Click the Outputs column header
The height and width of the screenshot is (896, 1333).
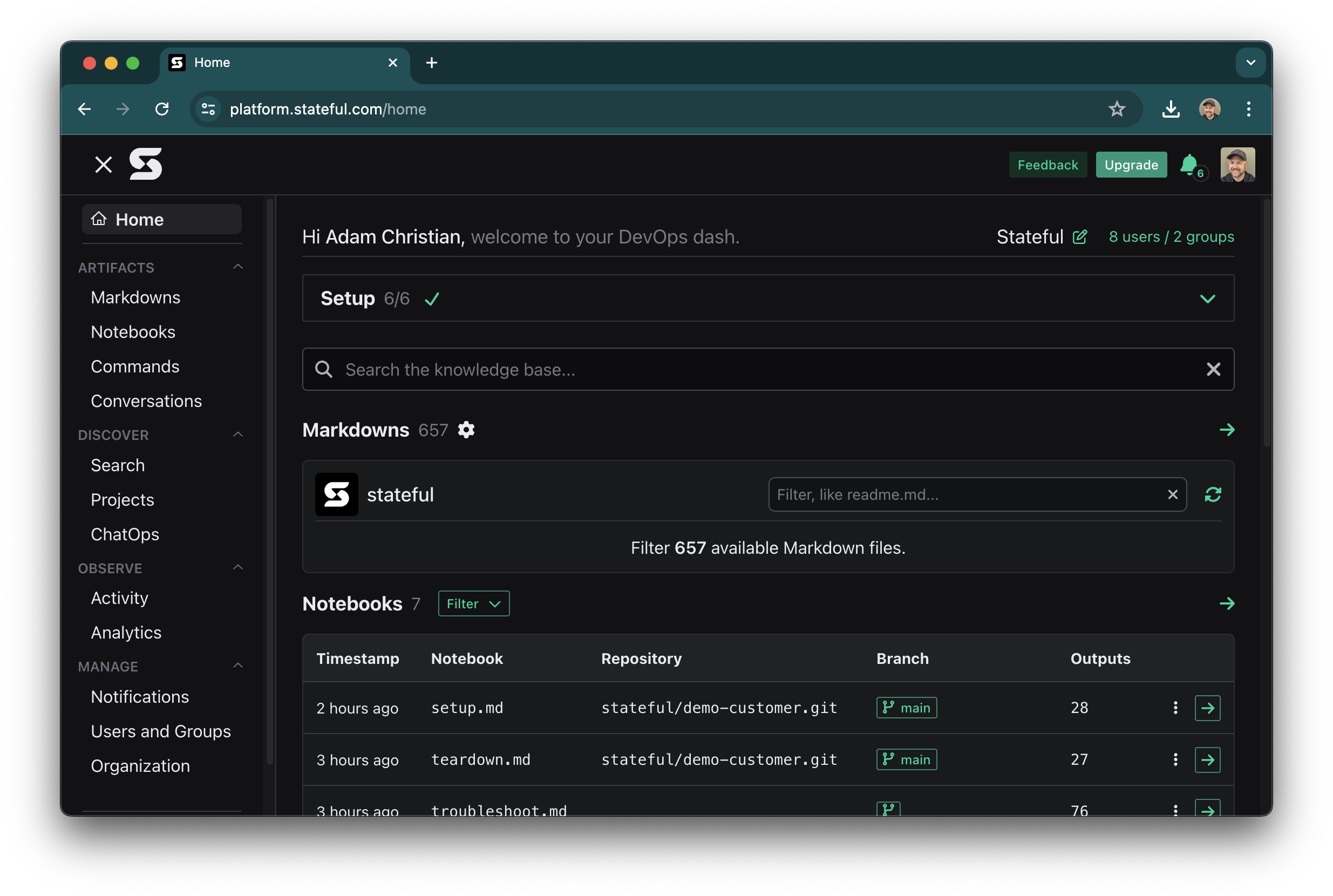1100,659
